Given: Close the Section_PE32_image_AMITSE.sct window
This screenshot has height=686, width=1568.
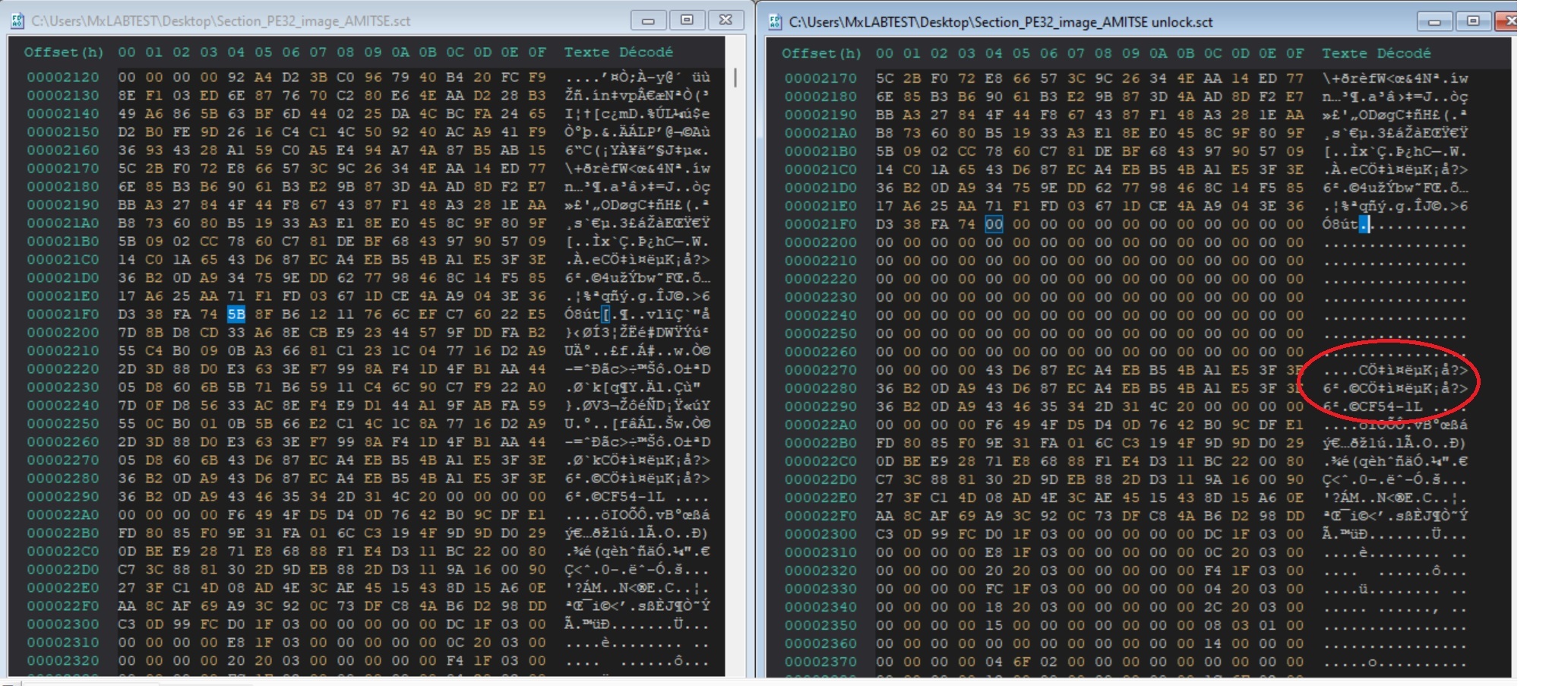Looking at the screenshot, I should pos(726,21).
